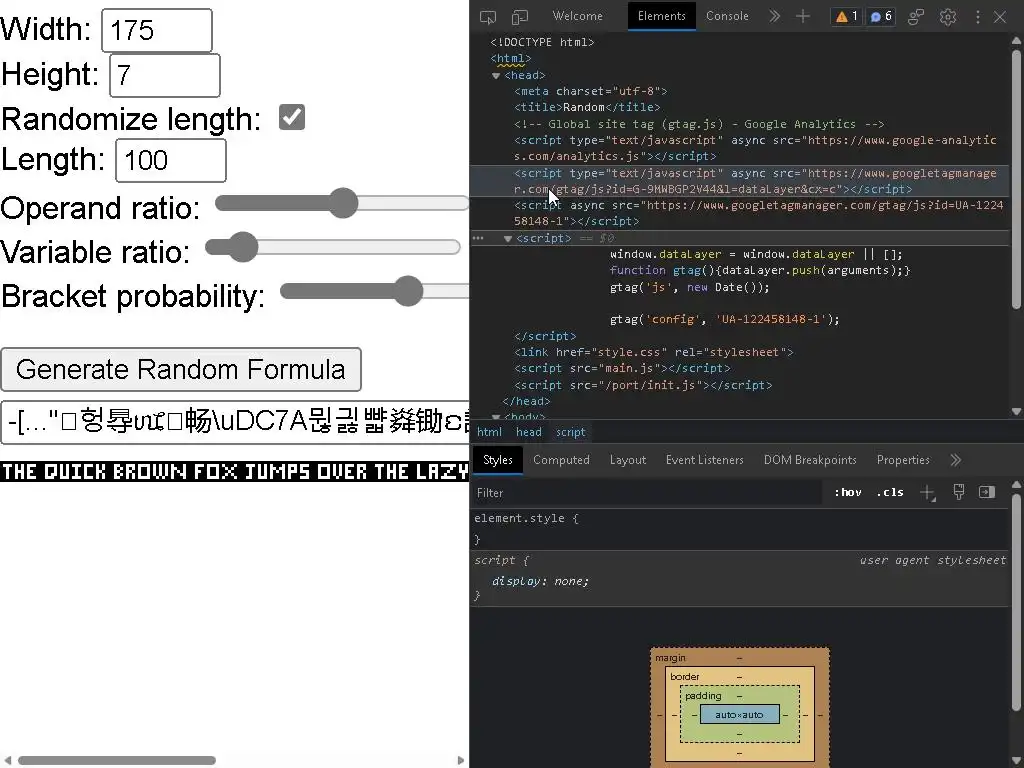
Task: Click the Width input field
Action: (x=157, y=30)
